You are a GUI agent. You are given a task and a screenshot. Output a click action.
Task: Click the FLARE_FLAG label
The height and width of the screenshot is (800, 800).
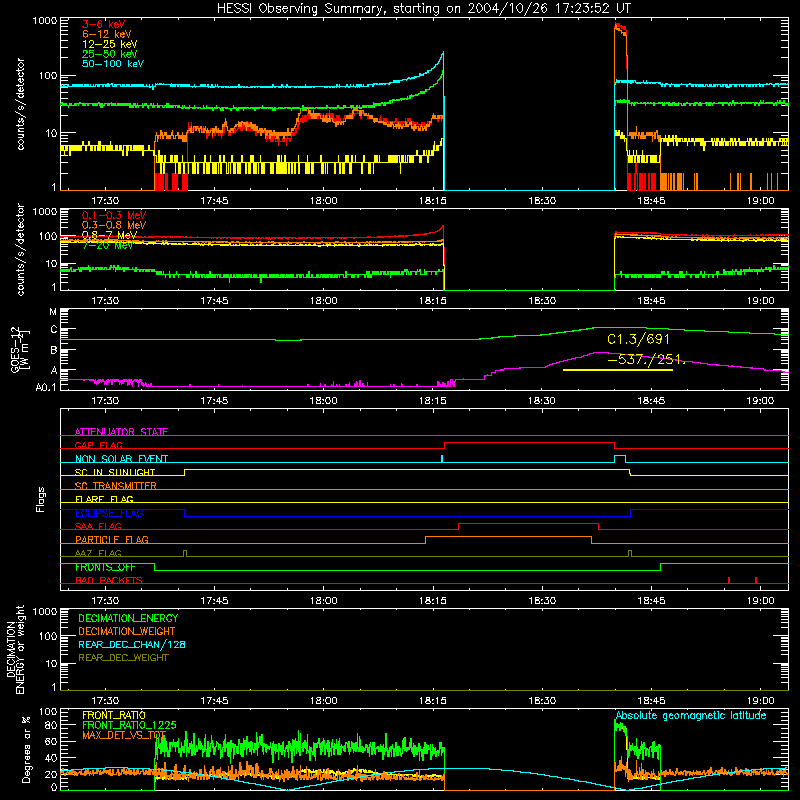tap(104, 499)
